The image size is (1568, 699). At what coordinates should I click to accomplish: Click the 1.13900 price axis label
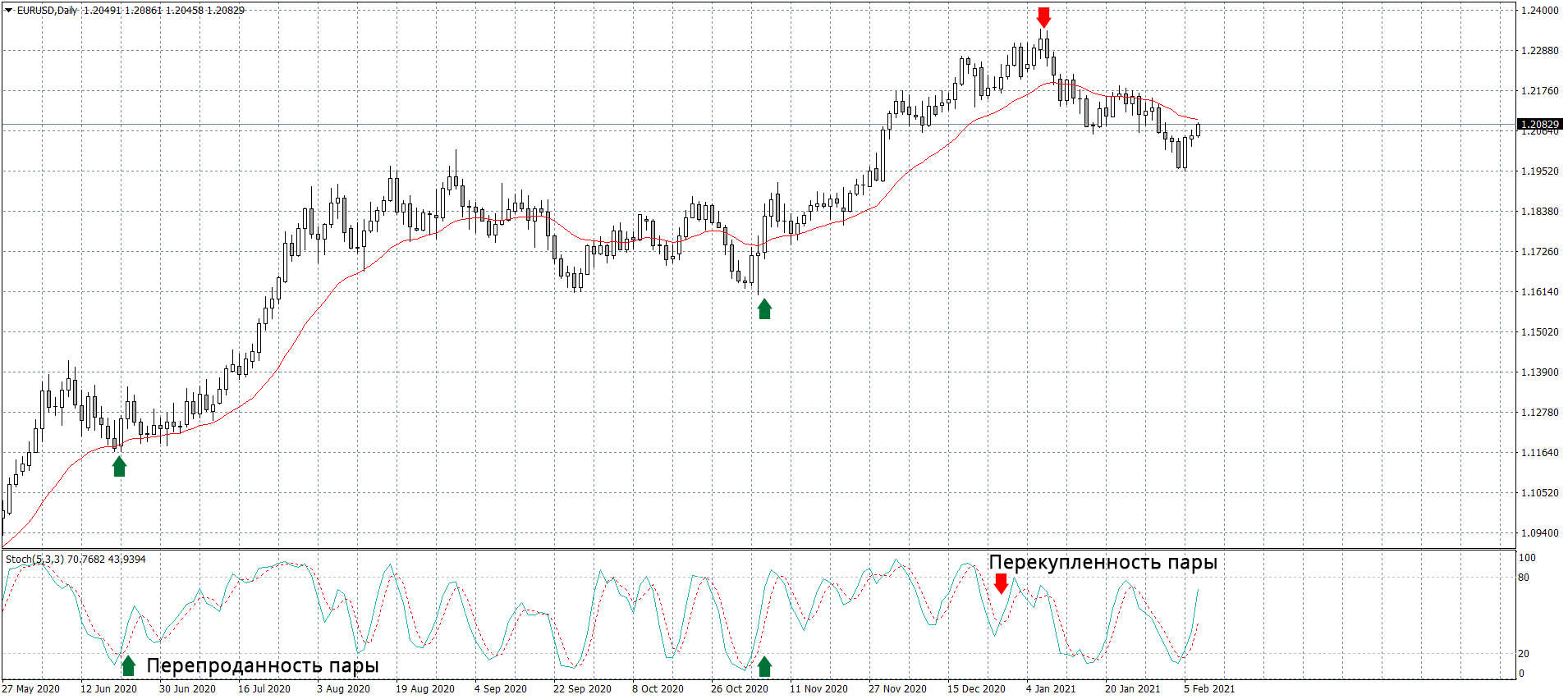[x=1539, y=372]
